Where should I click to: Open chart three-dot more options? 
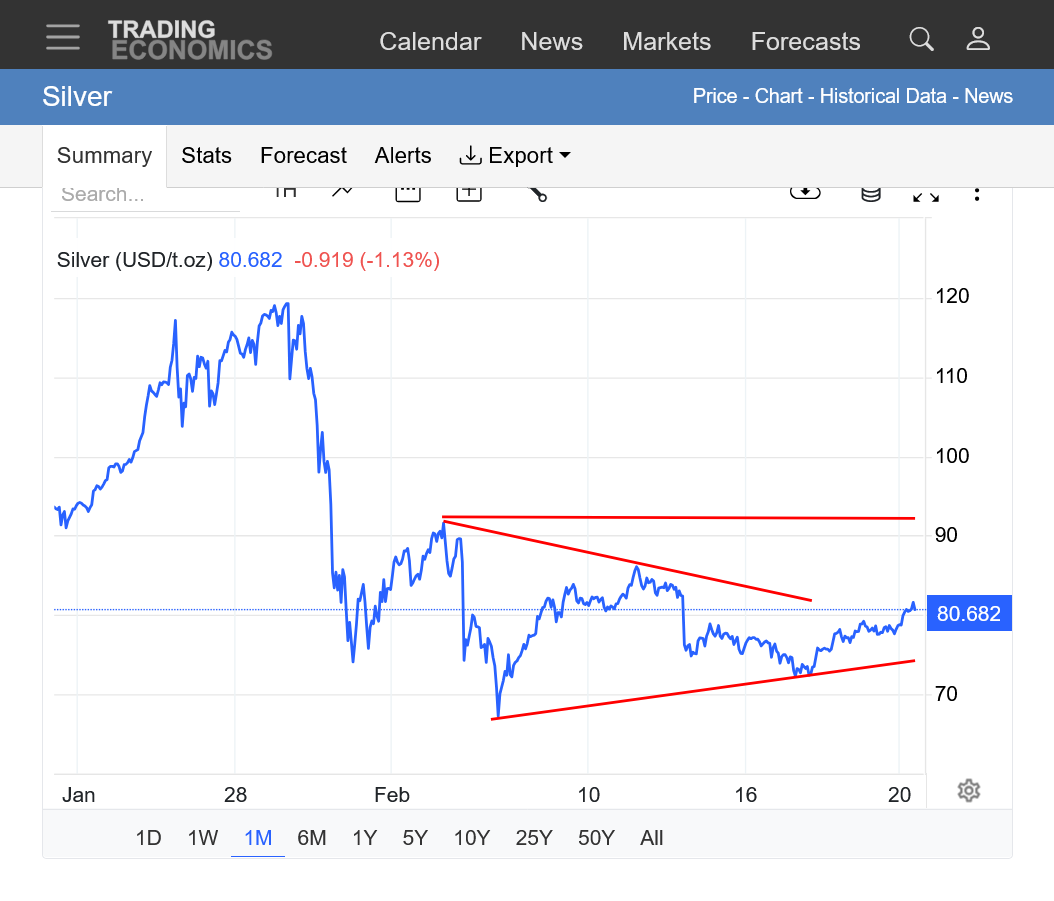point(977,194)
